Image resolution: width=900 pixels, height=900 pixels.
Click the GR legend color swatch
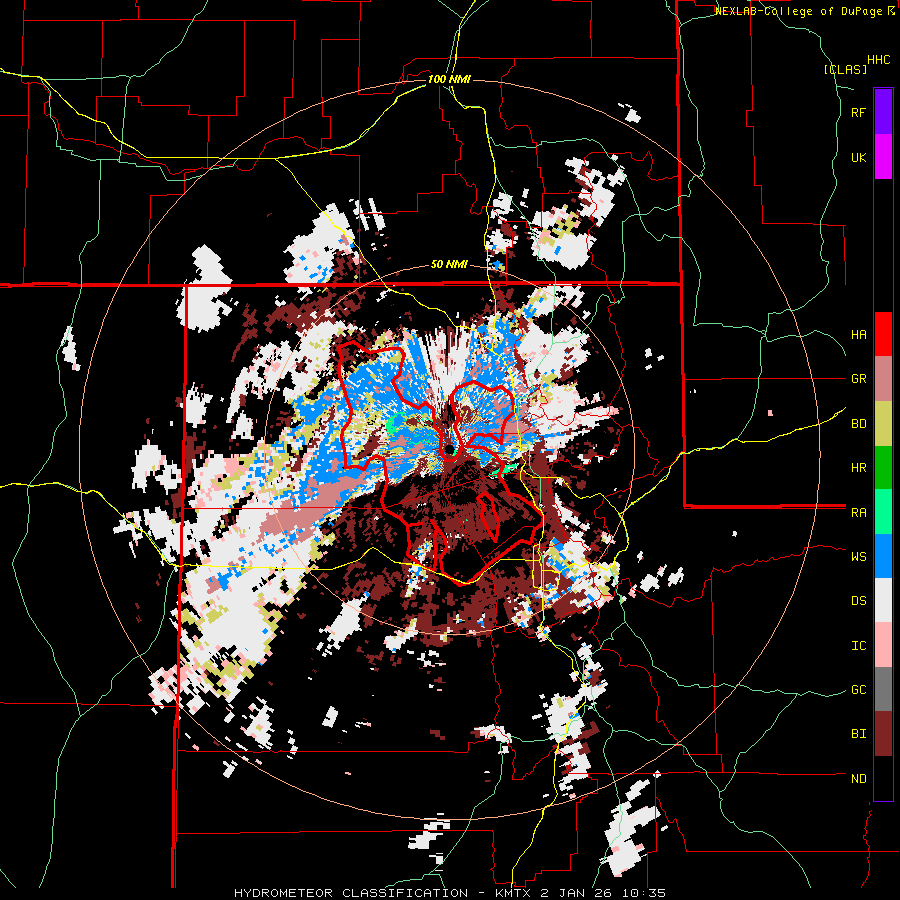883,378
